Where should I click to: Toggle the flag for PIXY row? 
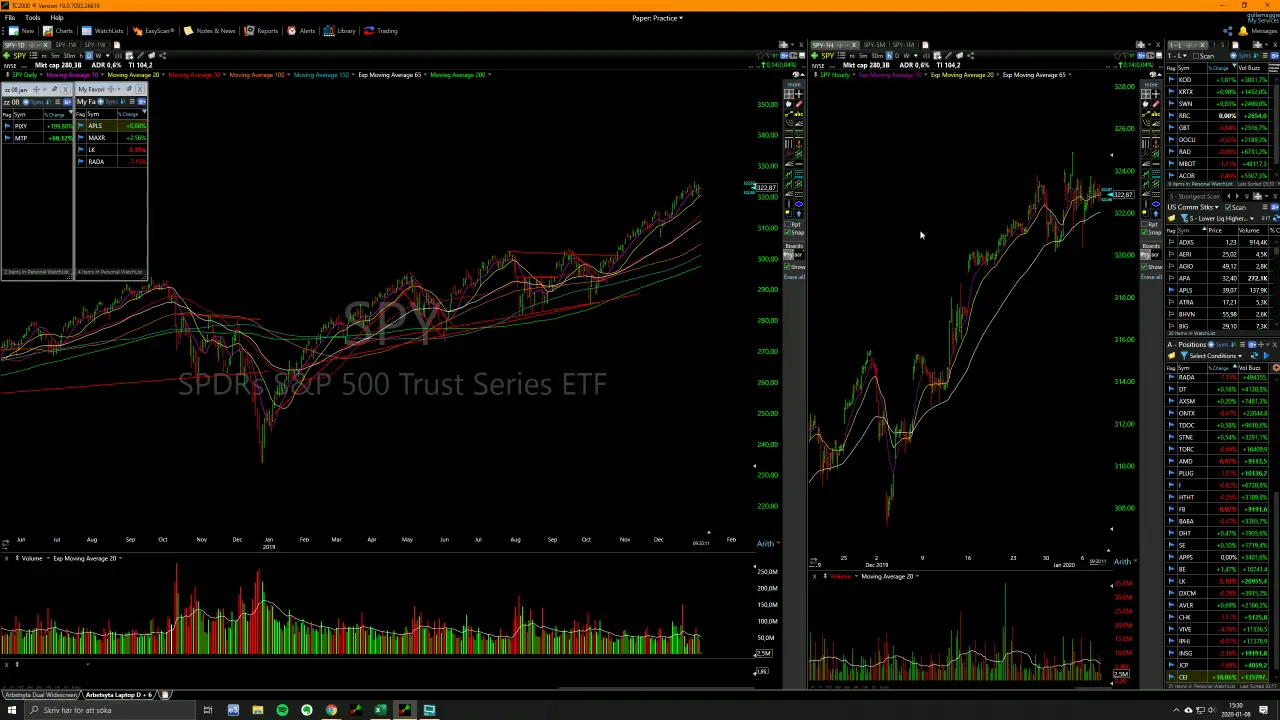[x=7, y=126]
